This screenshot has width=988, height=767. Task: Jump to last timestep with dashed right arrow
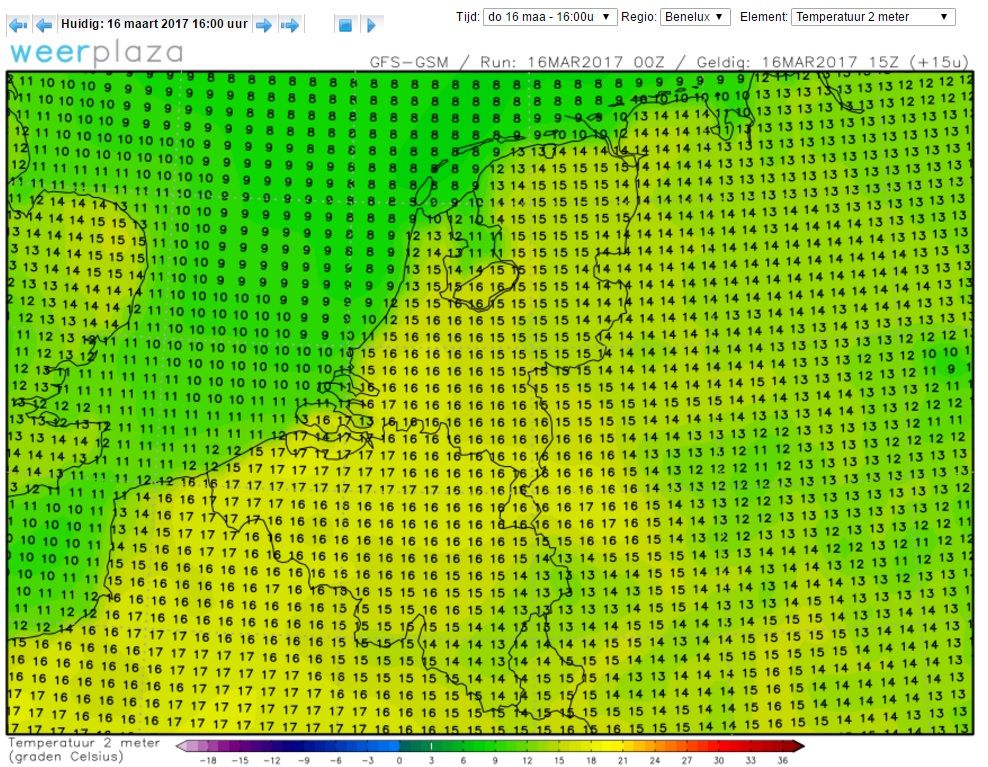pyautogui.click(x=289, y=25)
